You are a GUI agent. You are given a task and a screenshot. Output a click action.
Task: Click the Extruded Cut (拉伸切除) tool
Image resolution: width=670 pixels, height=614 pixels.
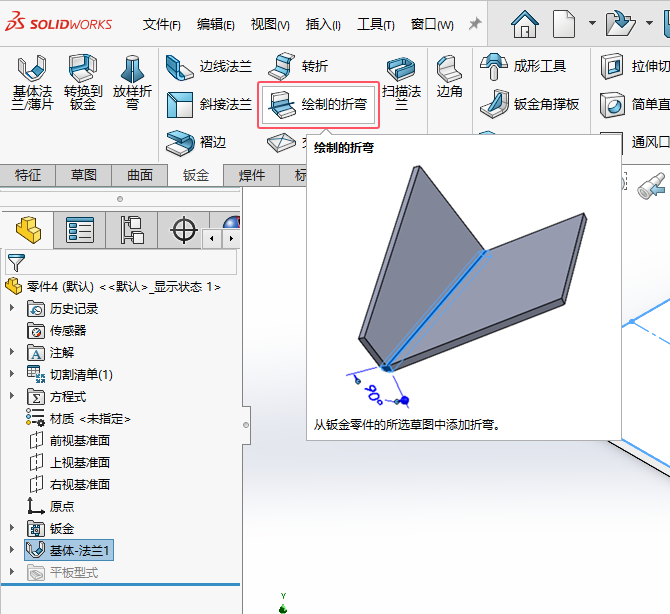tap(635, 67)
